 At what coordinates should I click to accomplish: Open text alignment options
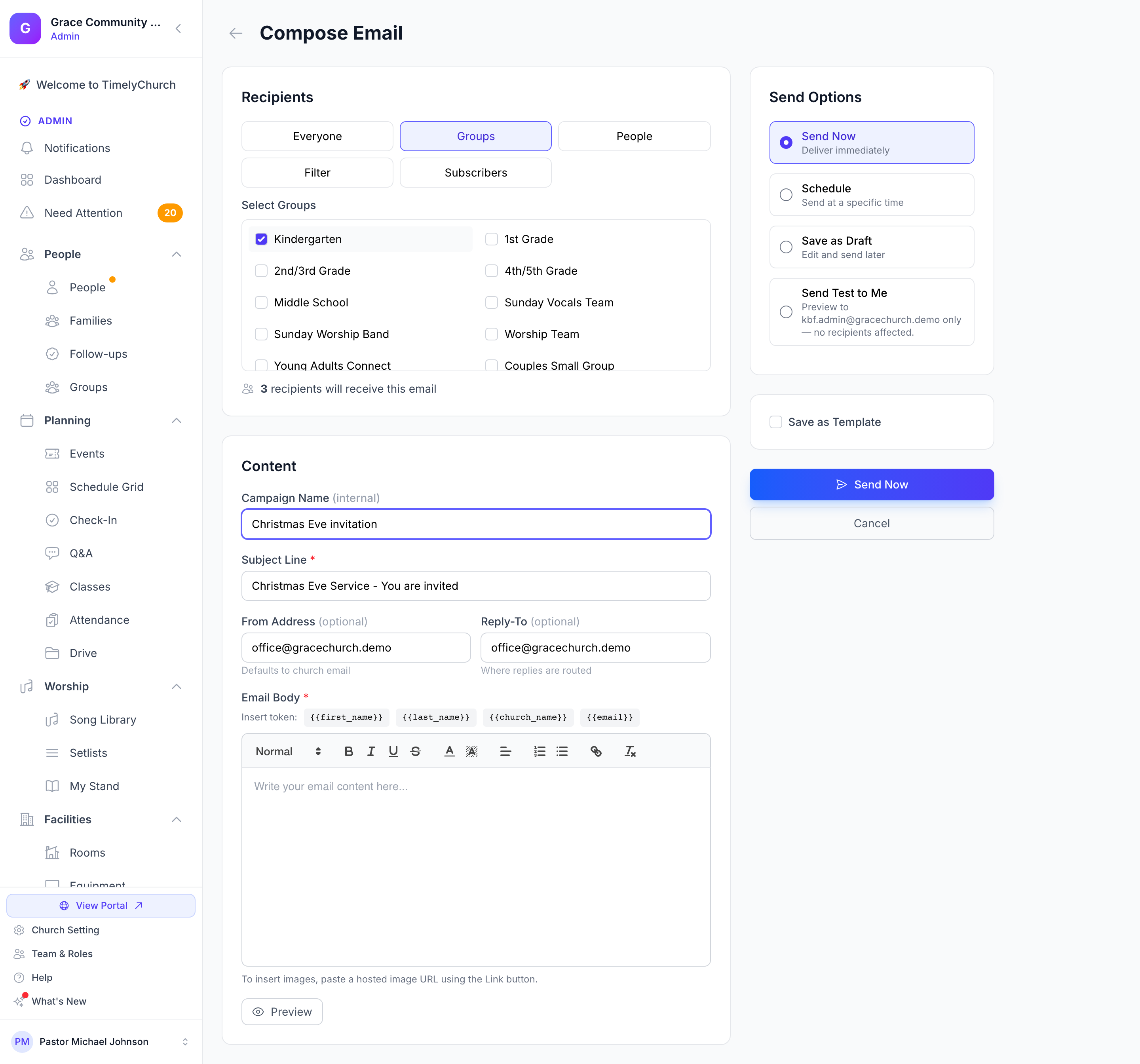pos(505,751)
